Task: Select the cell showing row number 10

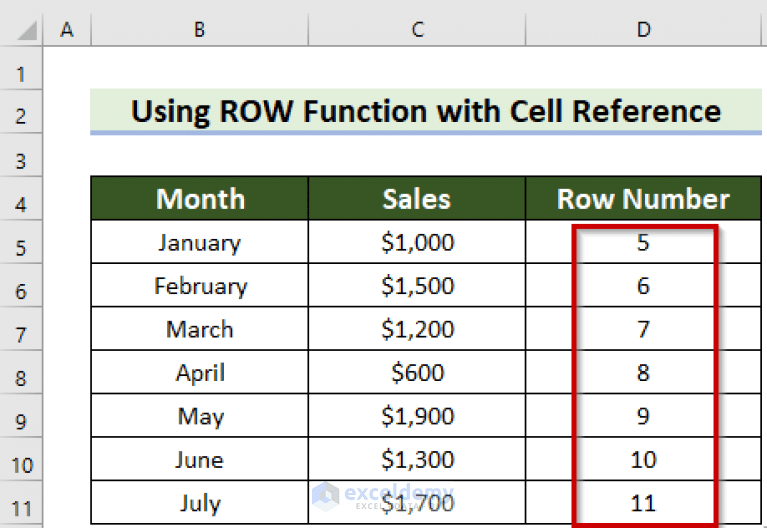Action: point(644,459)
